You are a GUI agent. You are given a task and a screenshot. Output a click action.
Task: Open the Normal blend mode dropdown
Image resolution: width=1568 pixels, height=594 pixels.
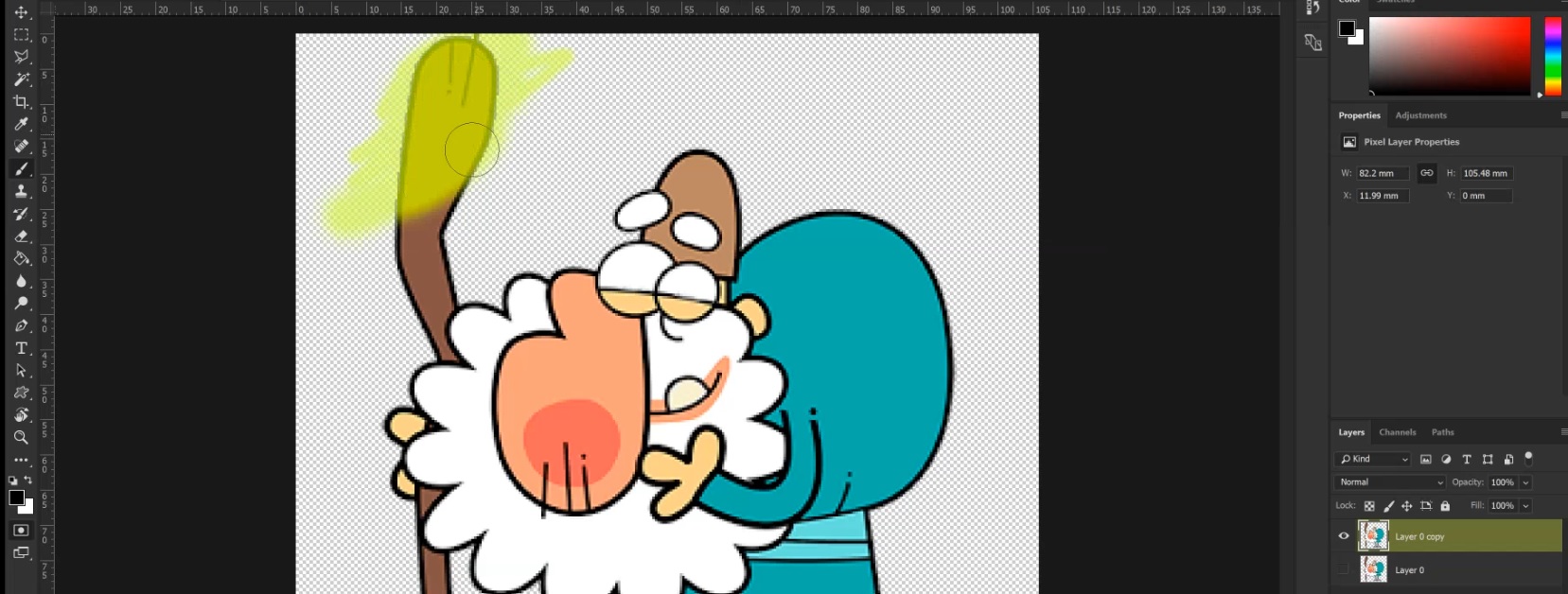click(x=1390, y=482)
